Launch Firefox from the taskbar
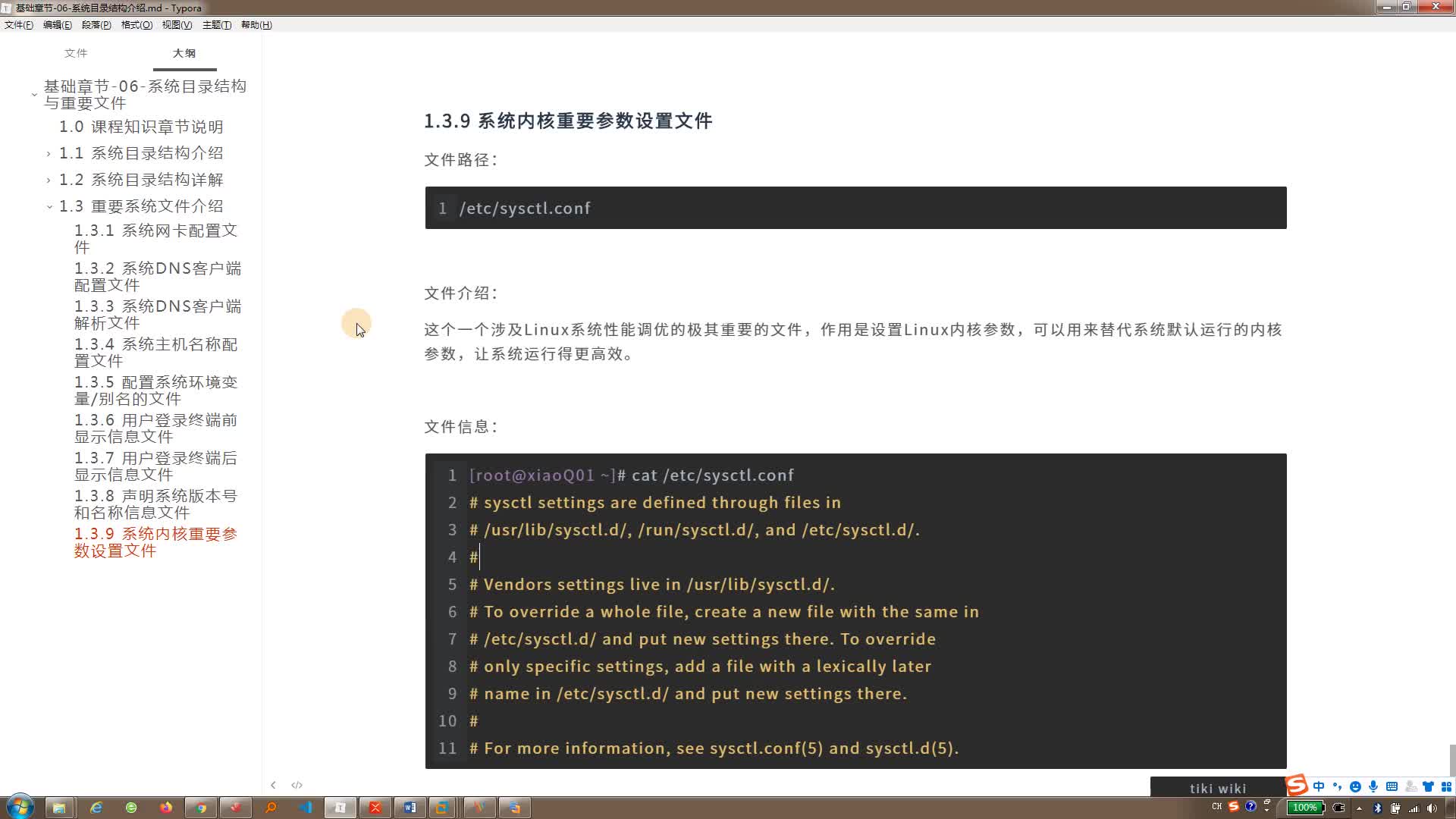 point(166,808)
